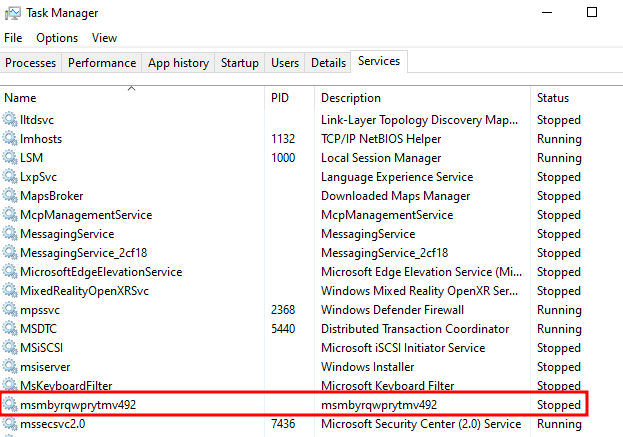Sort by the Status column header
The width and height of the screenshot is (623, 437).
(553, 98)
